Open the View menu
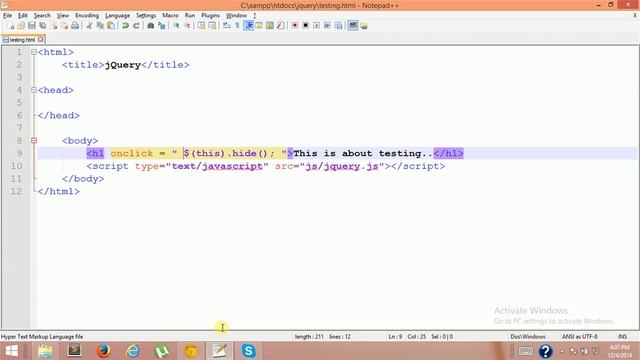The height and width of the screenshot is (360, 640). [62, 16]
